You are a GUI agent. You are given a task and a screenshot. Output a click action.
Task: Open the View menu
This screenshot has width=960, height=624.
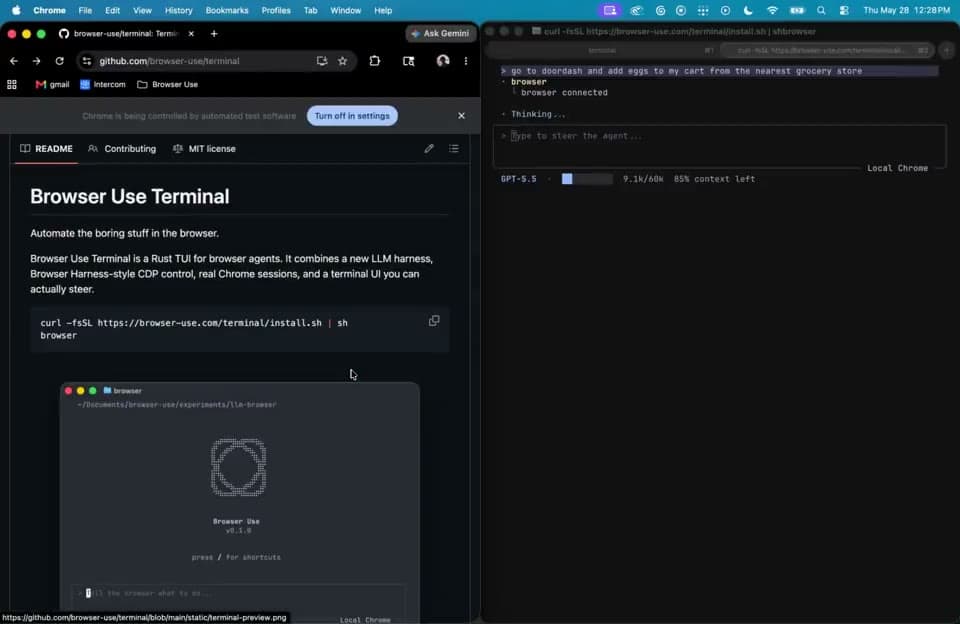coord(142,10)
